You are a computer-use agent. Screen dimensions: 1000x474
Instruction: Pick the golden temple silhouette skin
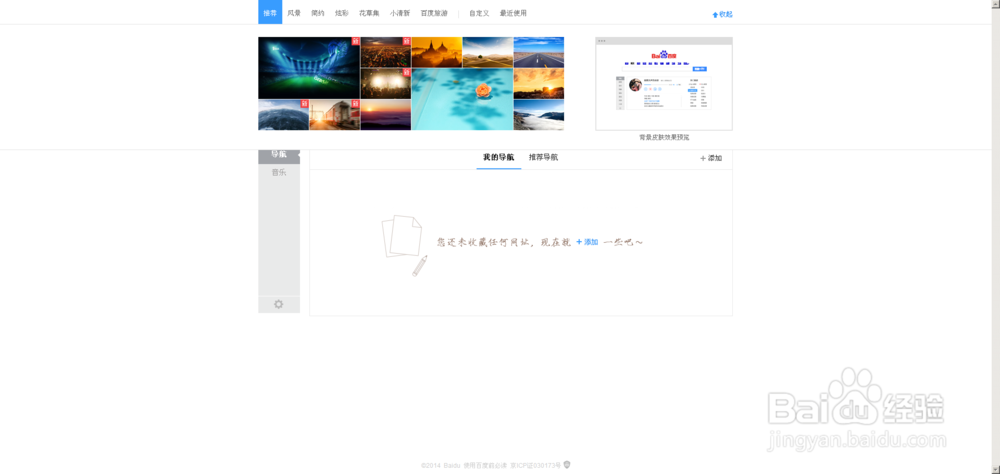click(x=437, y=52)
